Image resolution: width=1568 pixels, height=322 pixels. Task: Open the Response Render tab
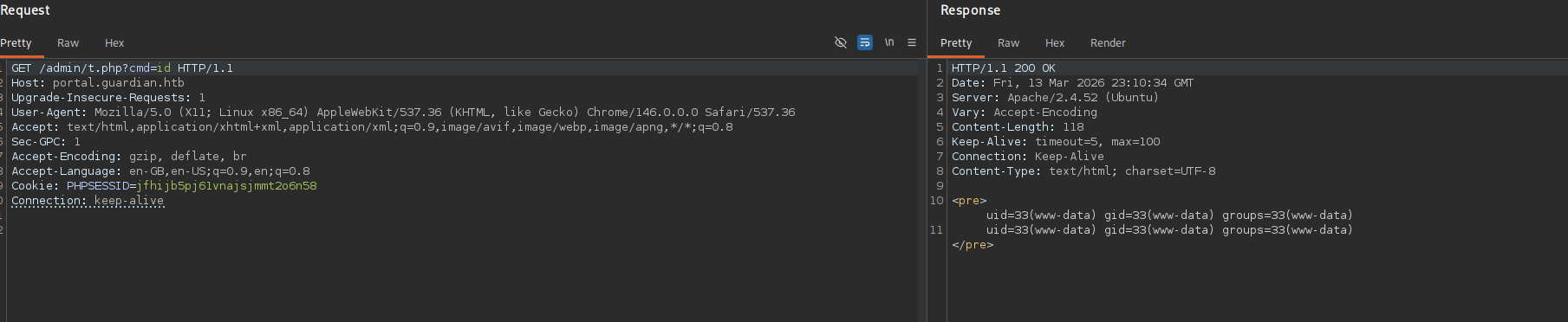pyautogui.click(x=1108, y=43)
